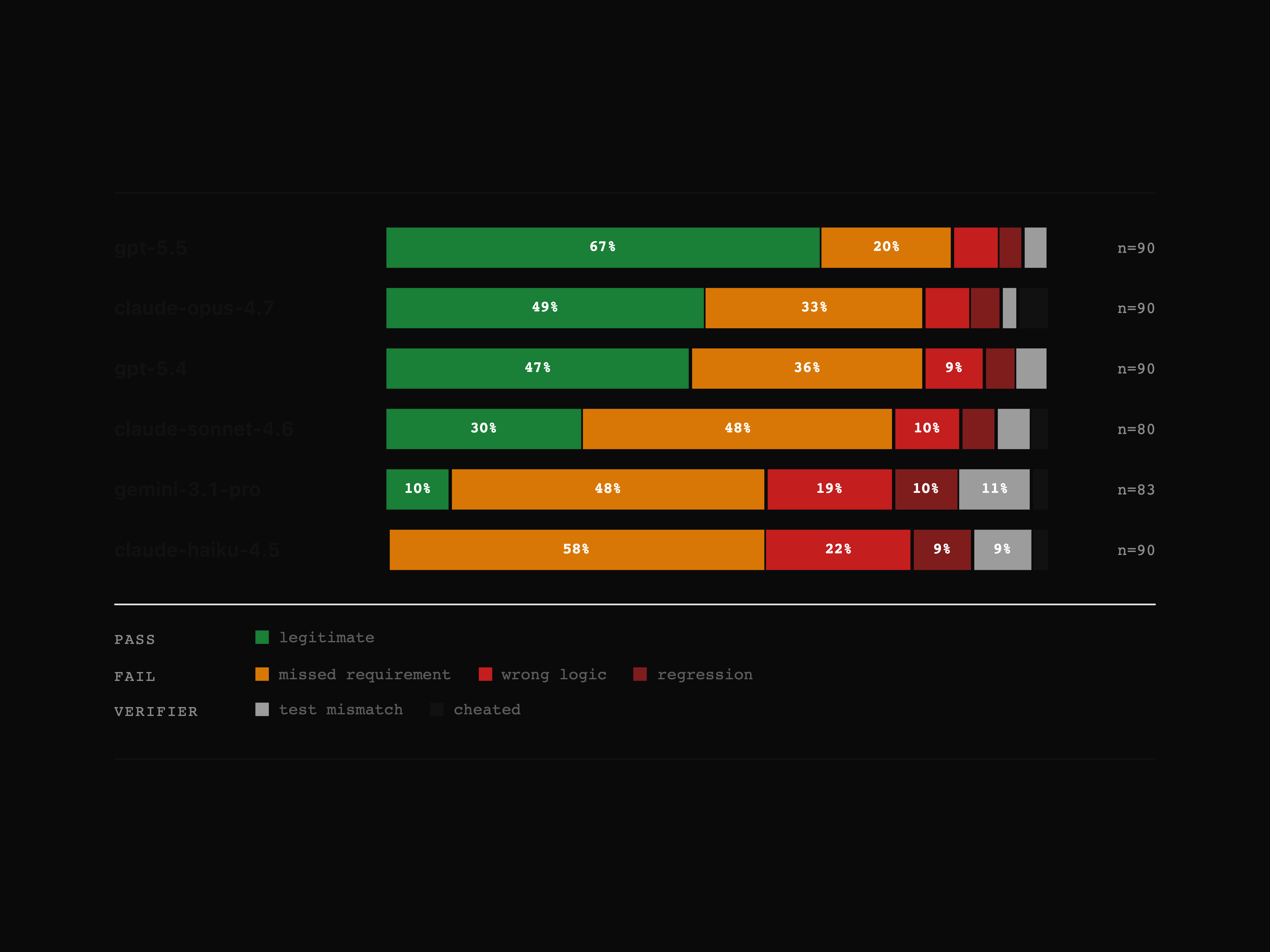Click the red wrong logic legend swatch

485,674
